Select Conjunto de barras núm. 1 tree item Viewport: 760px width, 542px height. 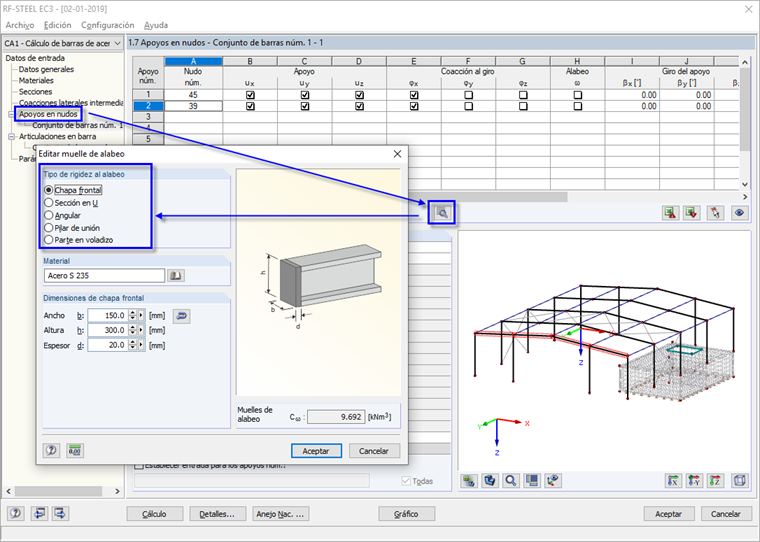[x=78, y=126]
